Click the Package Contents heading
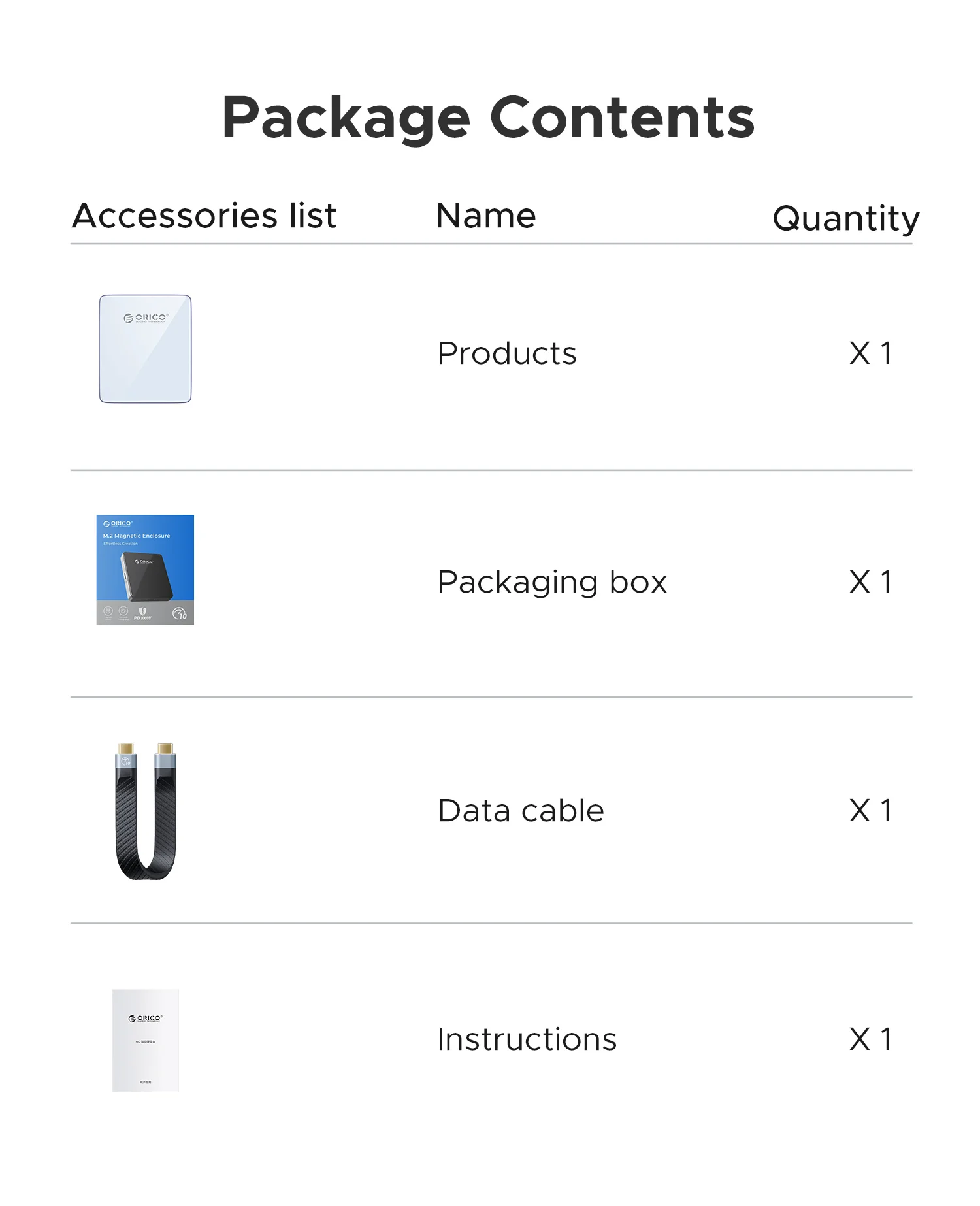980x1206 pixels. pos(489,118)
